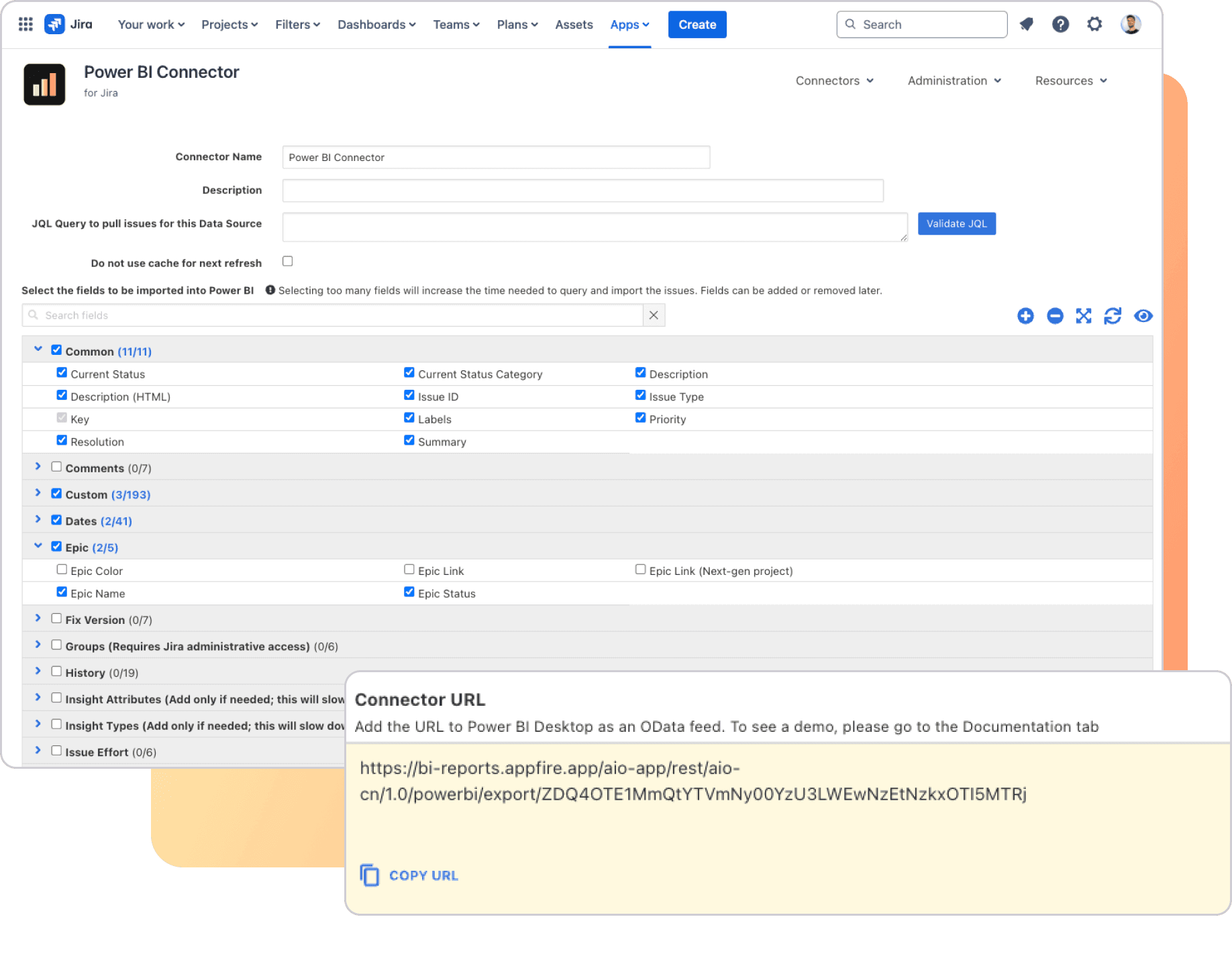Click the magnifier icon in Search fields box
1232x962 pixels.
tap(33, 315)
